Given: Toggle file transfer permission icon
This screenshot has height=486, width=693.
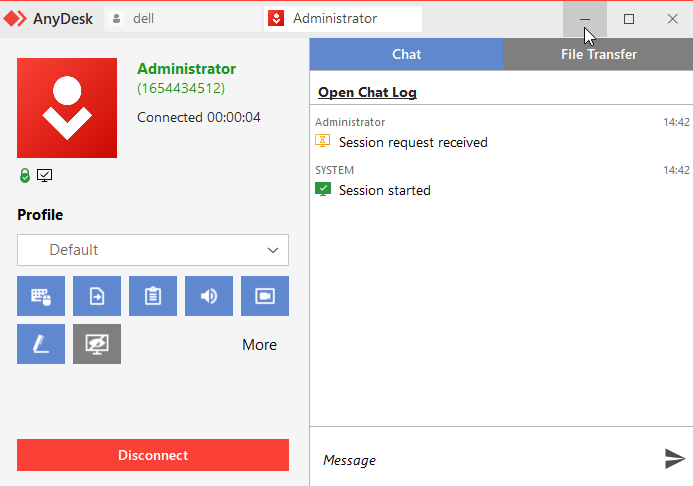Looking at the screenshot, I should coord(97,296).
